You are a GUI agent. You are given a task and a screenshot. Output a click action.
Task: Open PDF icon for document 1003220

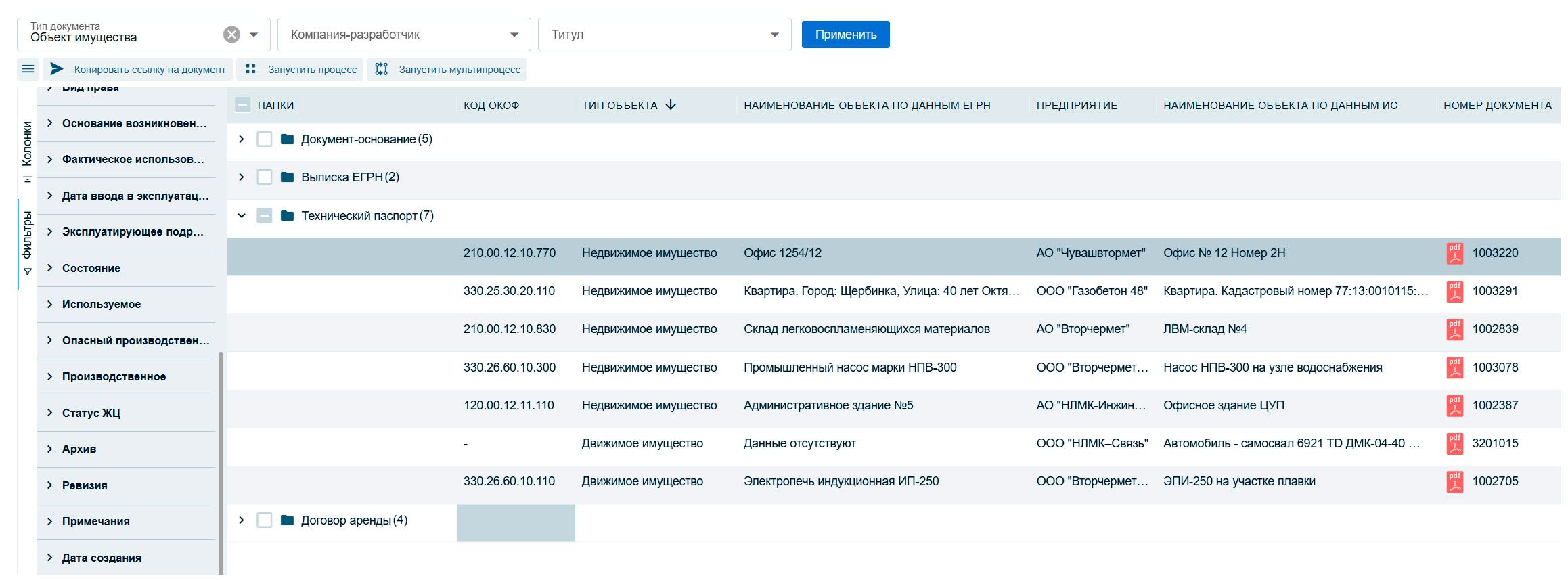(x=1454, y=253)
